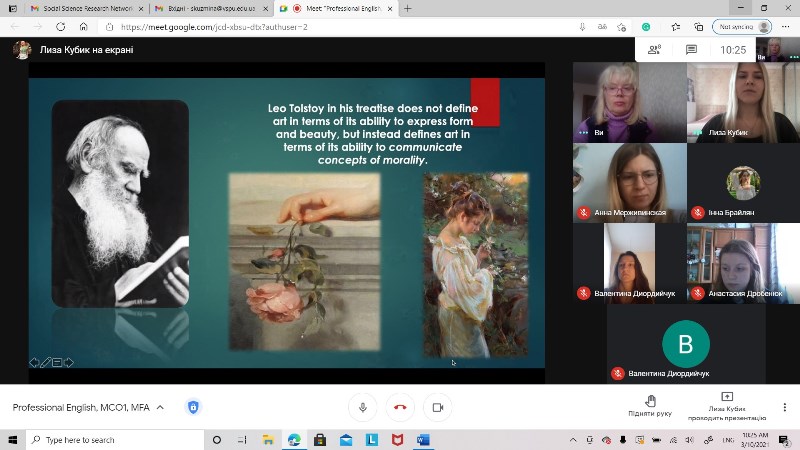The height and width of the screenshot is (450, 800).
Task: Open Microsoft Store from taskbar
Action: [x=320, y=440]
